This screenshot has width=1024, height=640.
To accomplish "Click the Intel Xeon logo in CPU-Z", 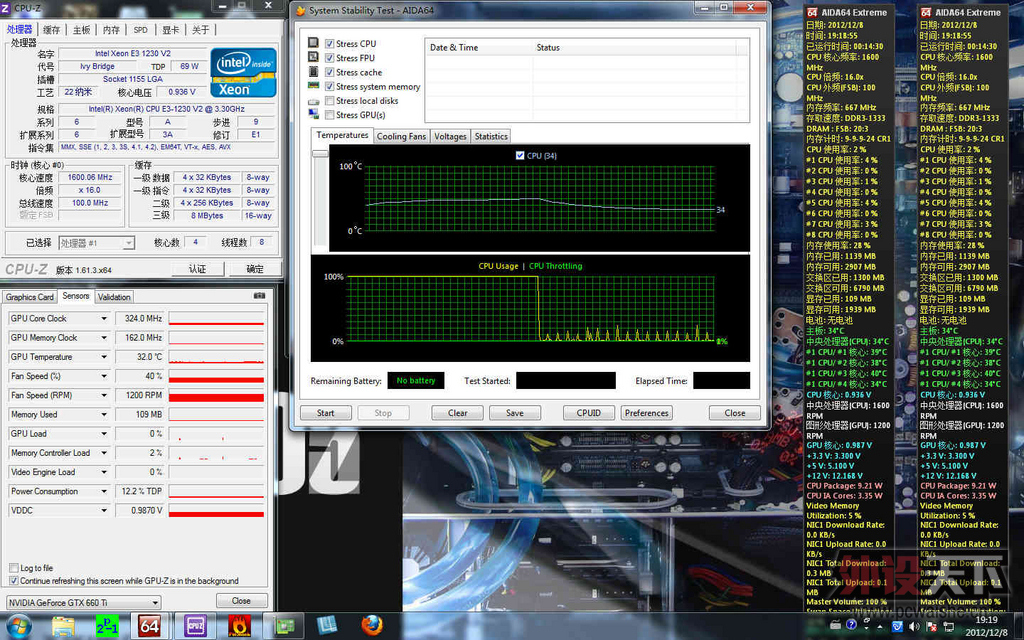I will (x=243, y=72).
